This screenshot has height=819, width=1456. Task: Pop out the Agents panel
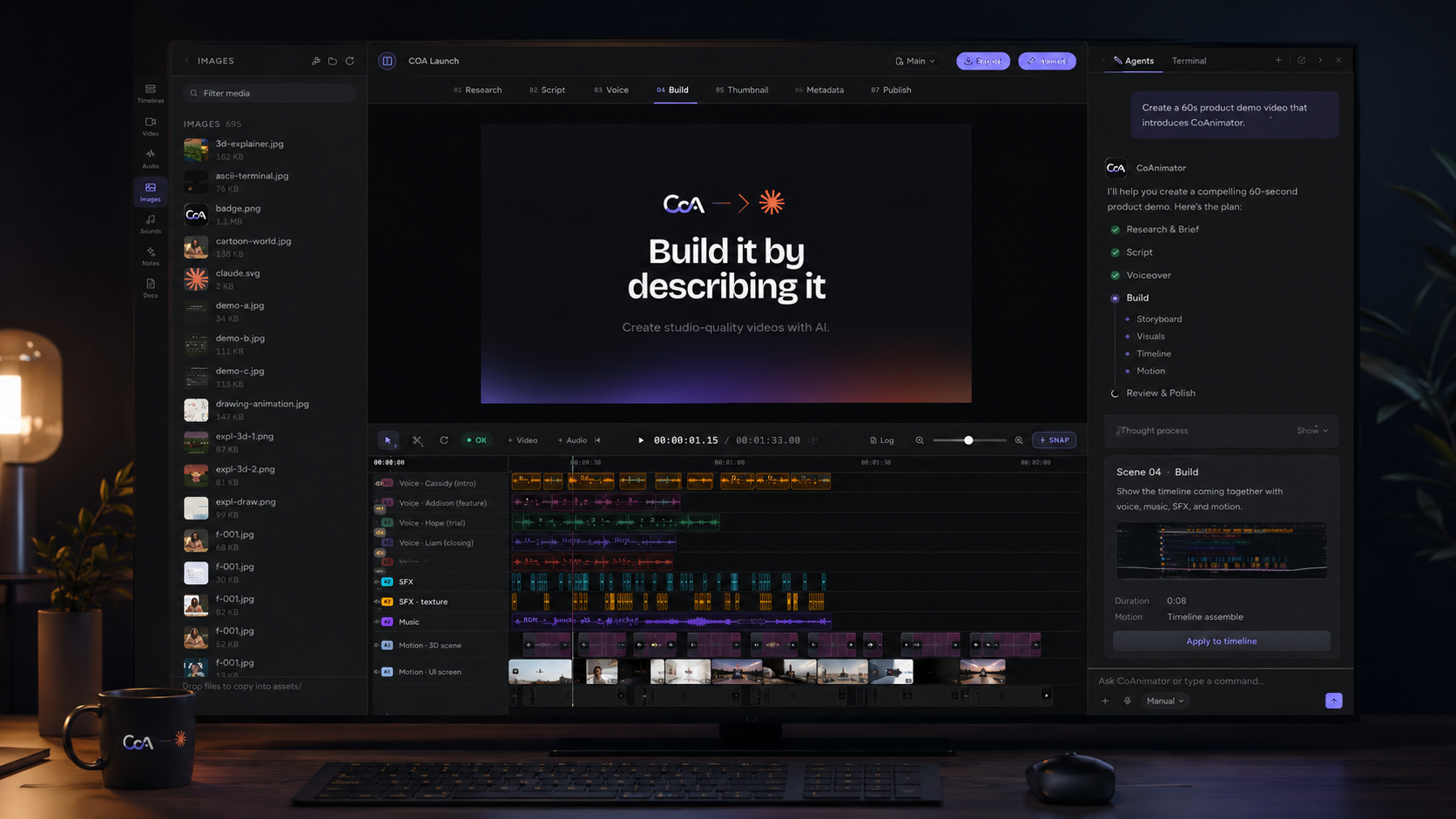(x=1301, y=61)
